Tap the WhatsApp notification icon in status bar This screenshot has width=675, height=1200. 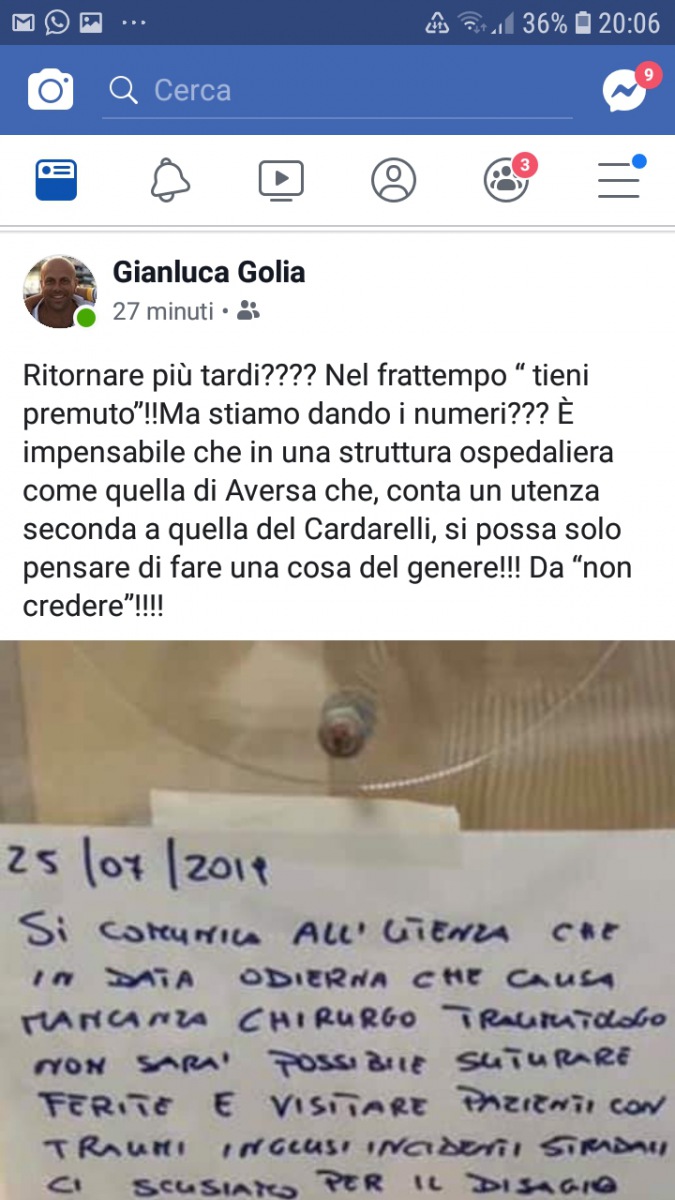click(57, 22)
